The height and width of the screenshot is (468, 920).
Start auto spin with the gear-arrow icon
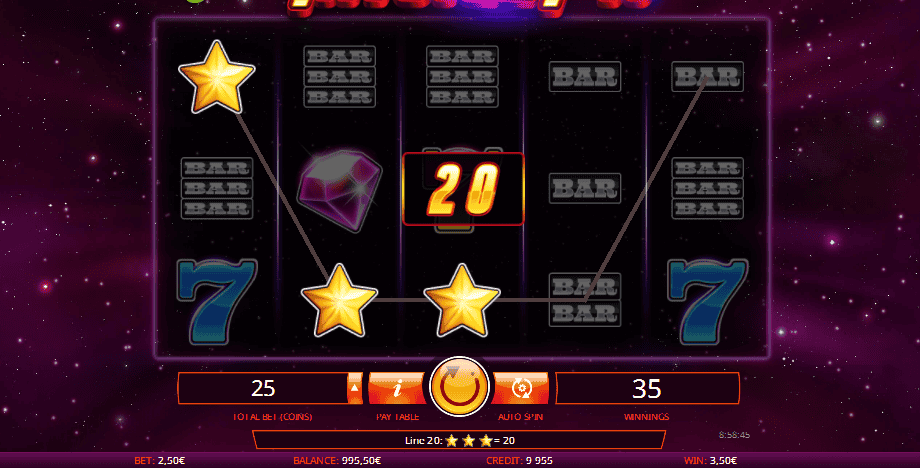522,388
